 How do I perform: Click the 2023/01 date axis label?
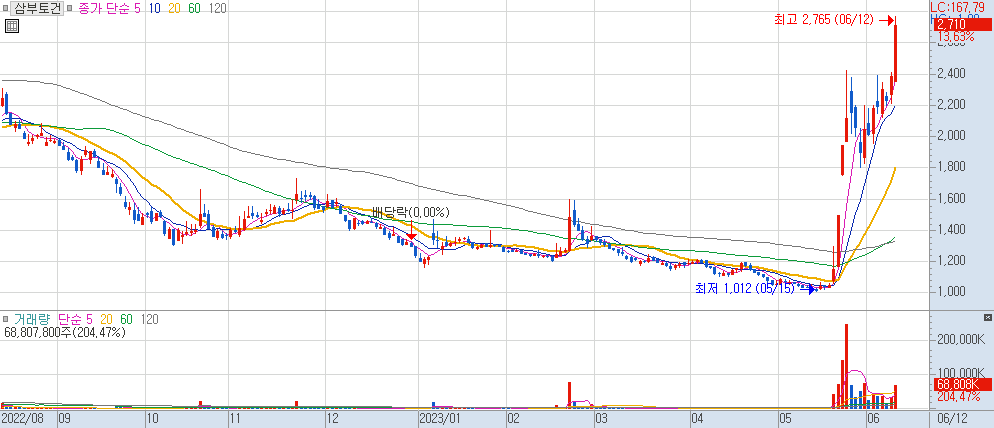(442, 419)
